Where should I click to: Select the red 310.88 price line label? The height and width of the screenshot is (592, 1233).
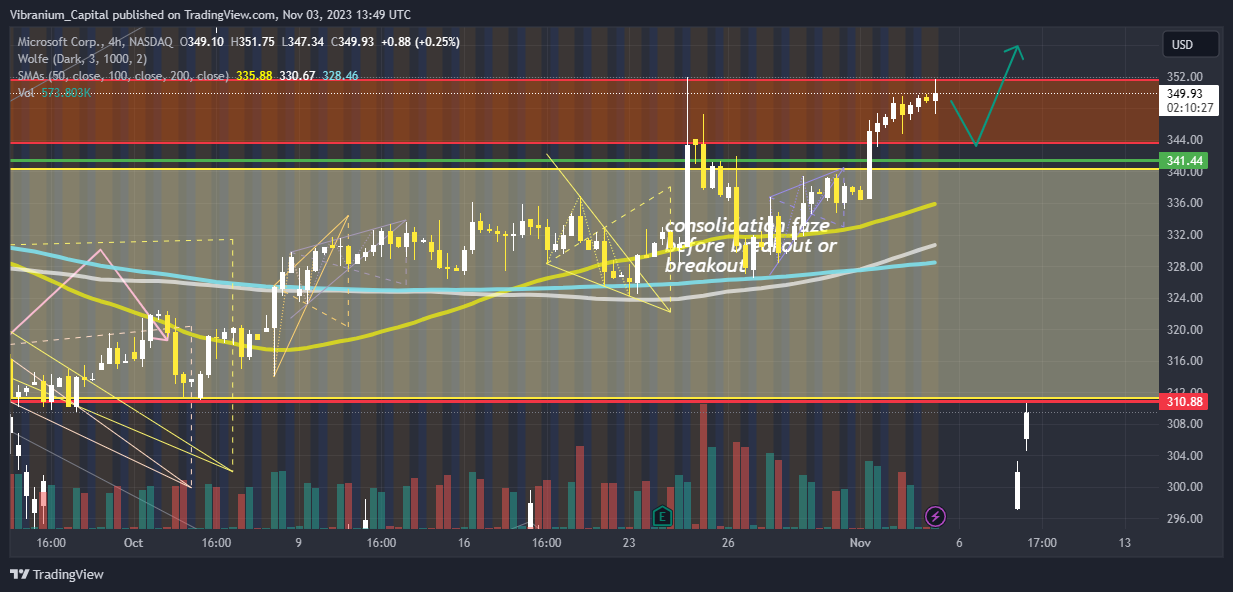pyautogui.click(x=1184, y=401)
